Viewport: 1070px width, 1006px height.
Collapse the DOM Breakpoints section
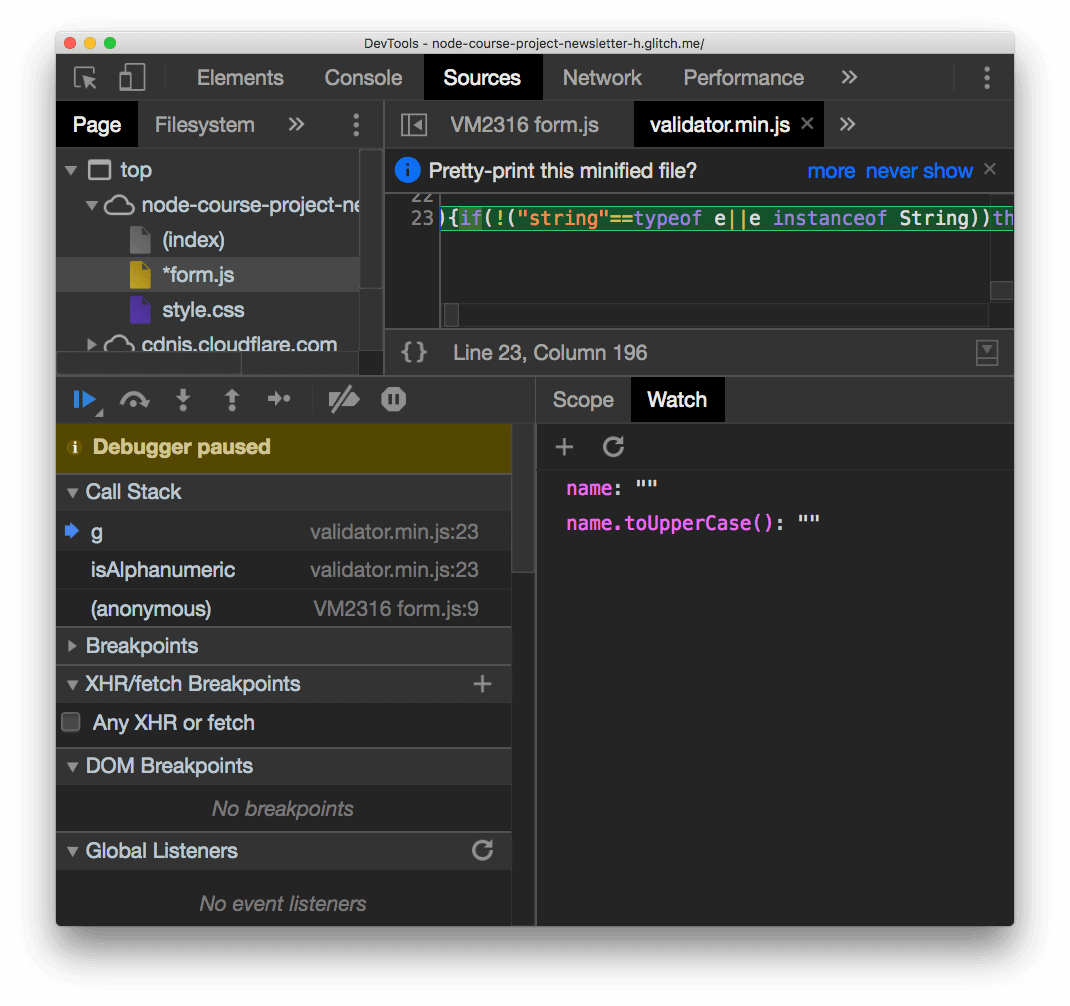coord(72,766)
